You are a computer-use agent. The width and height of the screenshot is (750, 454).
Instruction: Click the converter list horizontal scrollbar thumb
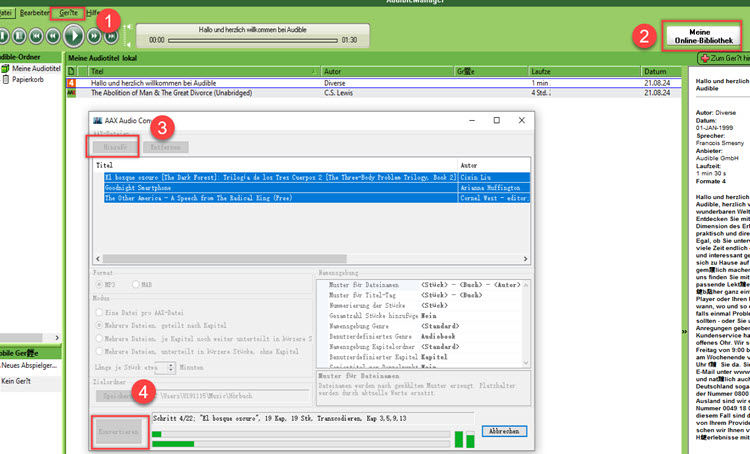224,259
